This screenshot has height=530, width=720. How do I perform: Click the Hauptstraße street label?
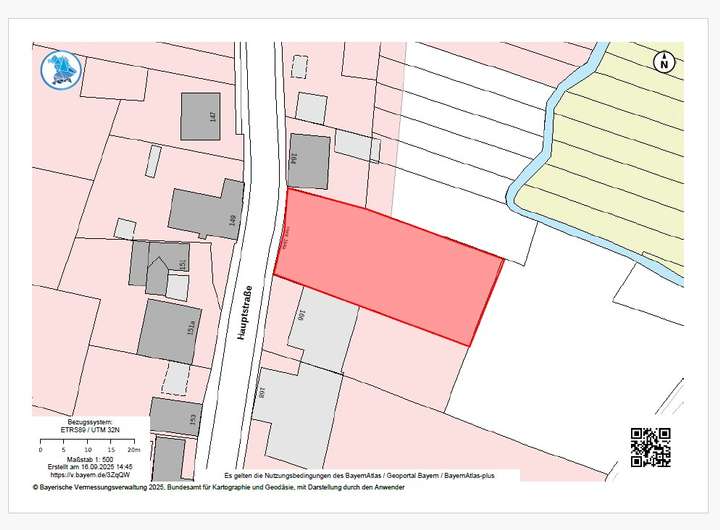[x=242, y=313]
